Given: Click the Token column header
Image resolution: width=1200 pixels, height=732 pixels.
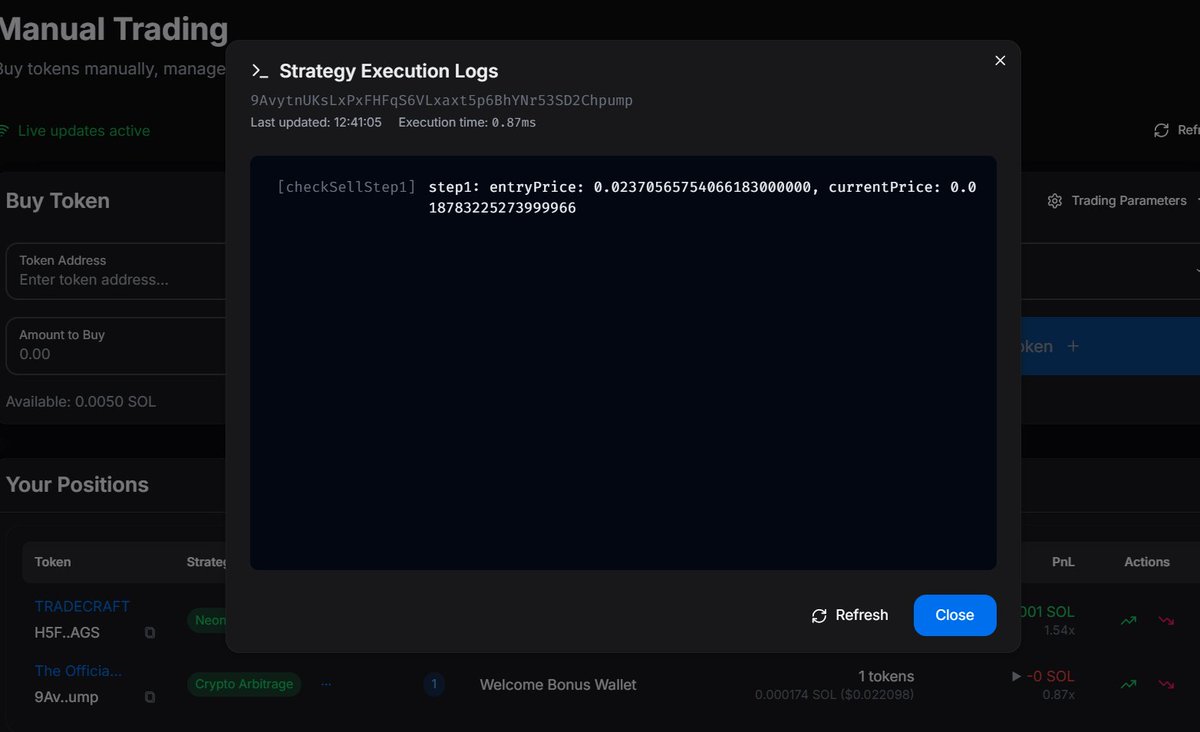Looking at the screenshot, I should pyautogui.click(x=53, y=562).
